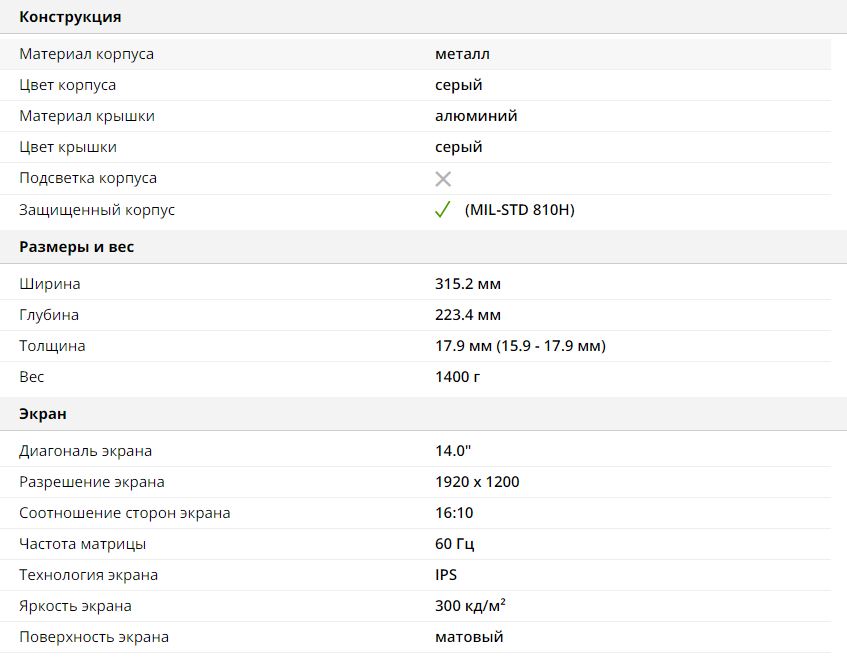Click the Размеры и вес section header
The image size is (847, 658).
77,247
